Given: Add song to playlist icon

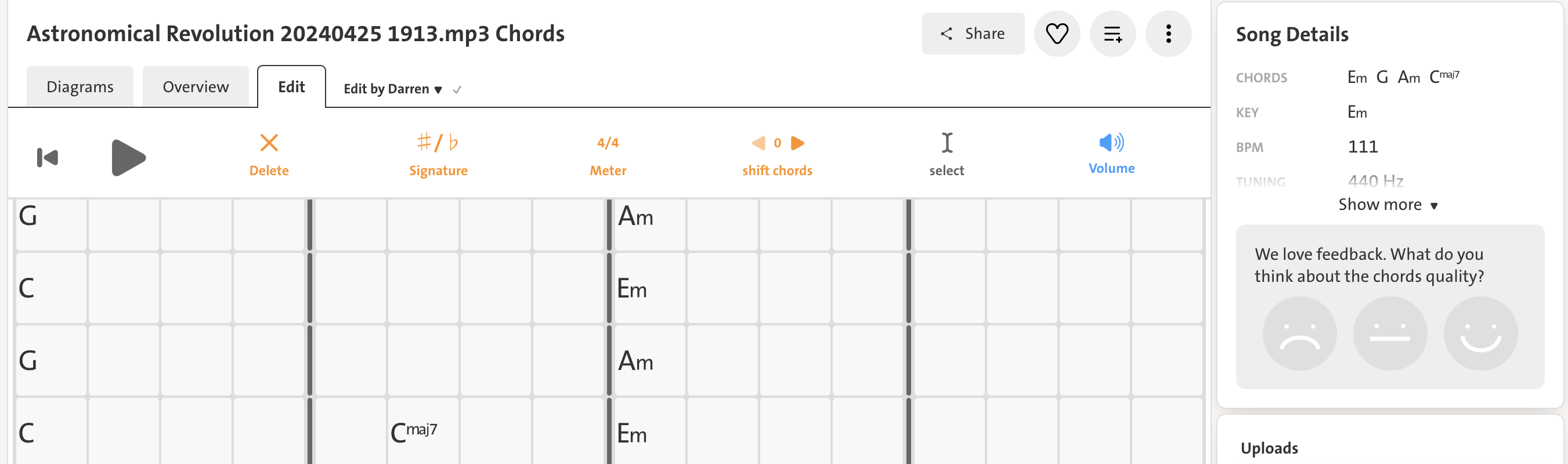Looking at the screenshot, I should tap(1112, 34).
